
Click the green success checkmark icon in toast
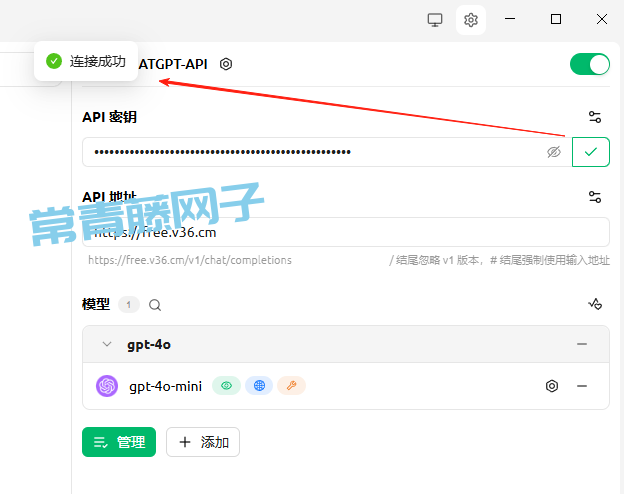click(54, 61)
